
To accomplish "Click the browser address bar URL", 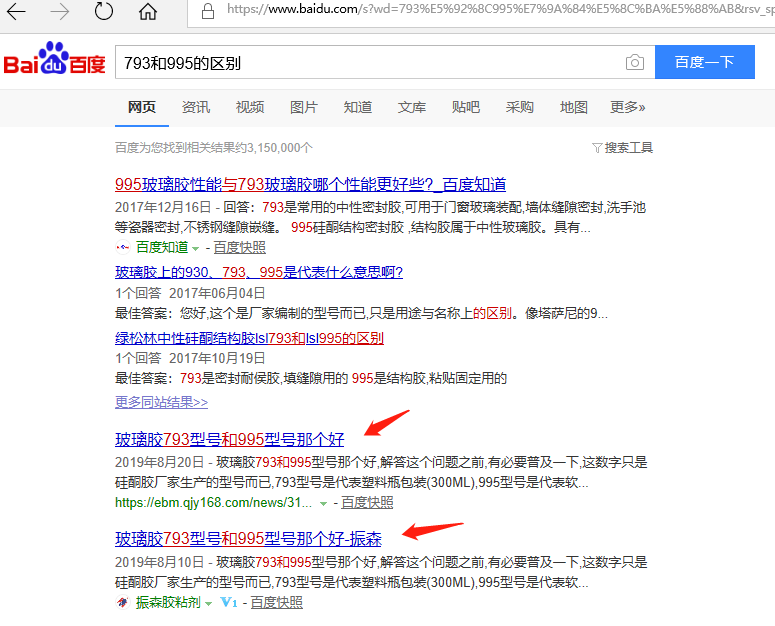I will [499, 10].
